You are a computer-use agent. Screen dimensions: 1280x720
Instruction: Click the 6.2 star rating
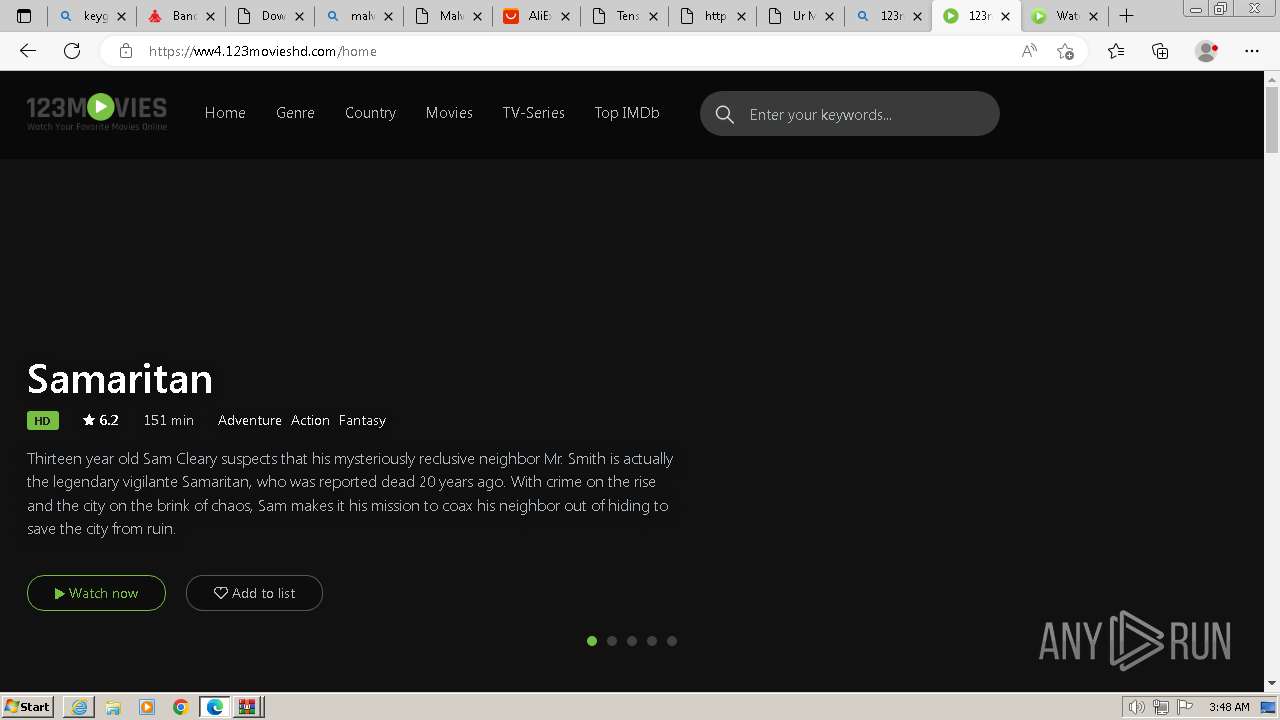pos(100,420)
